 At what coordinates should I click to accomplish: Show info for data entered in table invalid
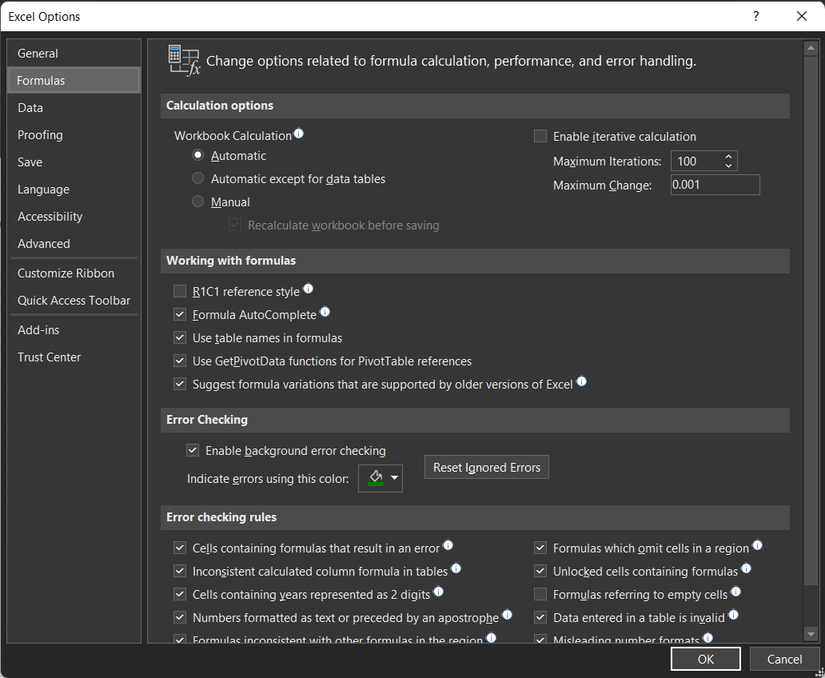[733, 615]
